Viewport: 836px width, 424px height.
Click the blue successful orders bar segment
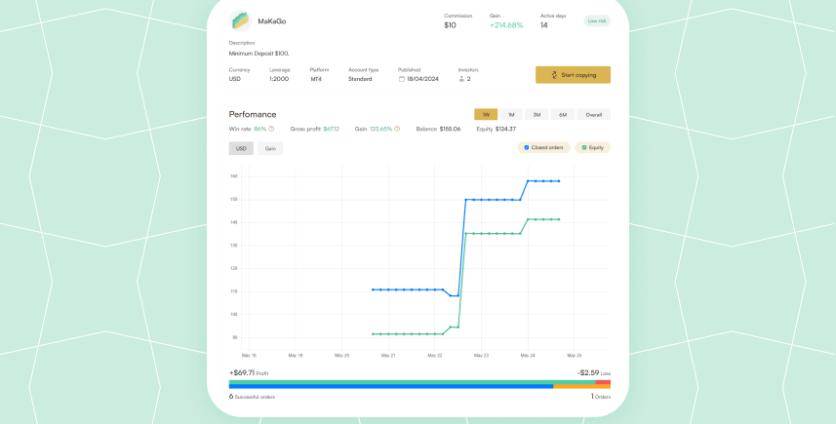390,386
